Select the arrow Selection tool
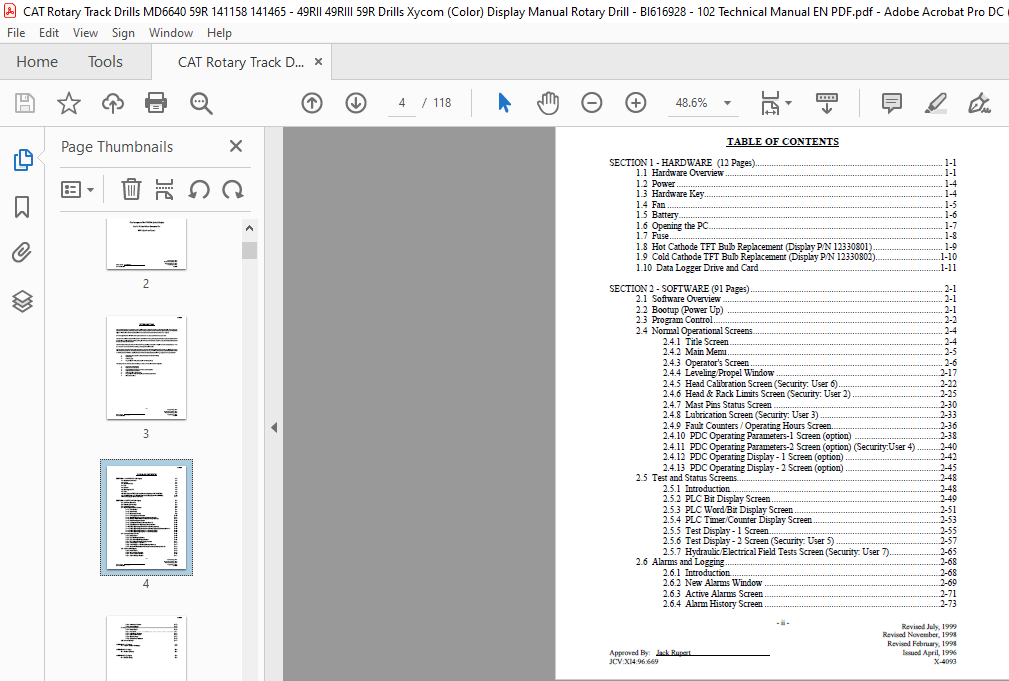 [x=504, y=103]
